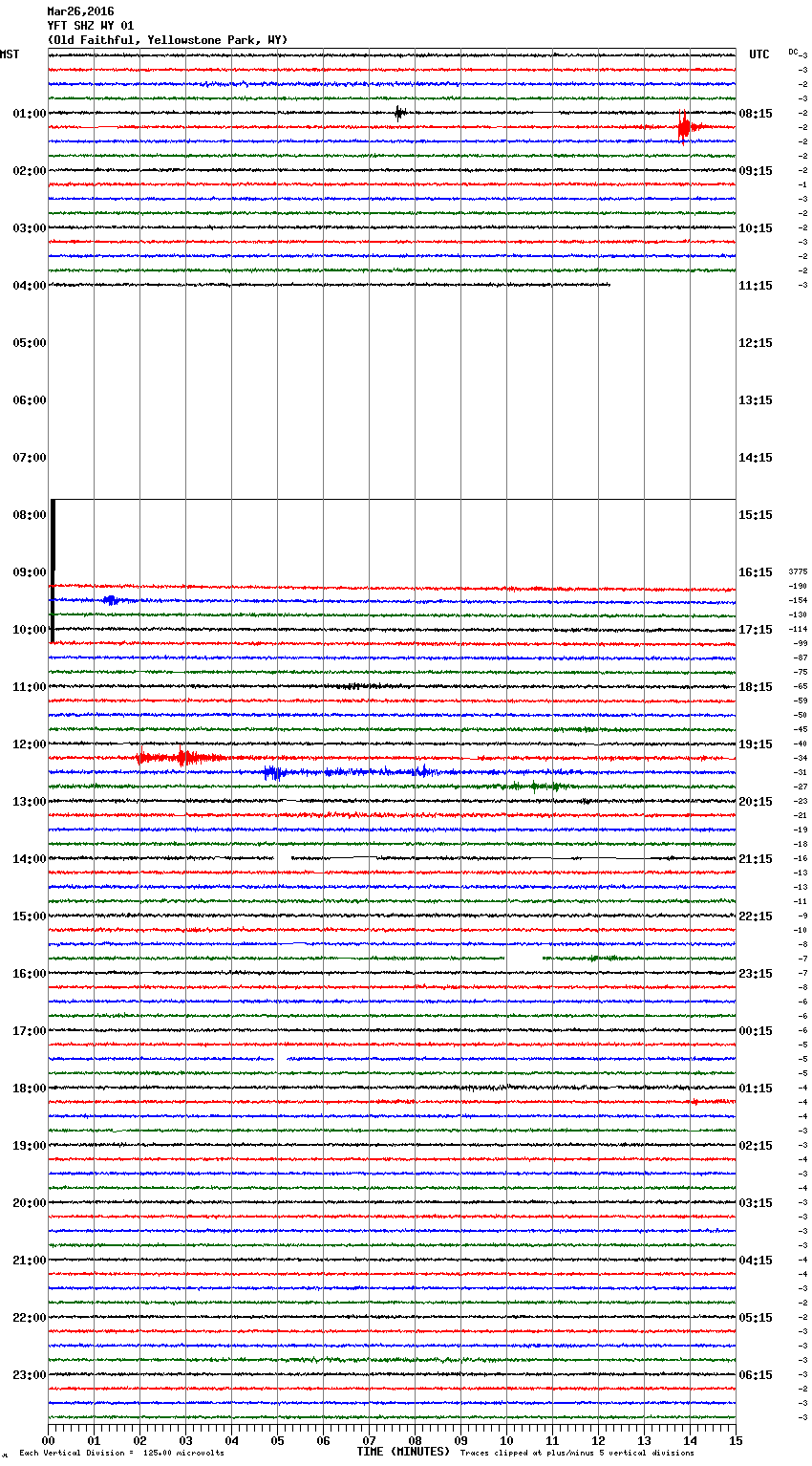This screenshot has width=812, height=1466.
Task: Click the 11:15 UTC time label
Action: (756, 286)
